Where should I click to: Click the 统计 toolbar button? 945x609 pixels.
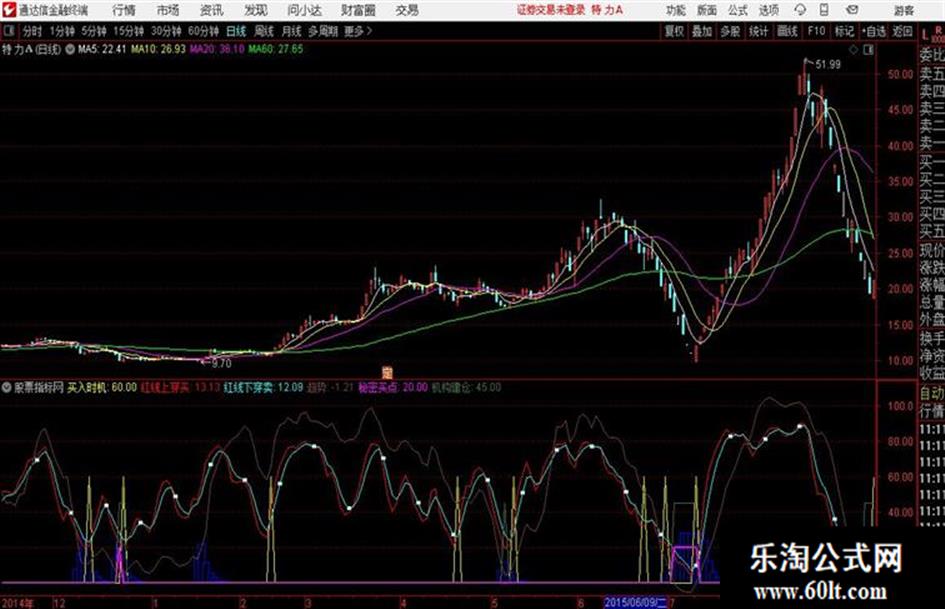[x=758, y=31]
